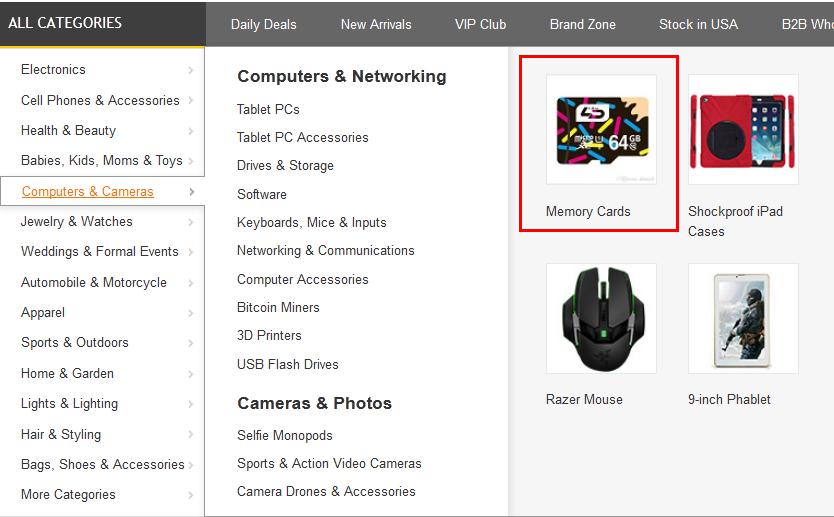This screenshot has height=517, width=834.
Task: Select Stock in USA navigation item
Action: tap(698, 24)
